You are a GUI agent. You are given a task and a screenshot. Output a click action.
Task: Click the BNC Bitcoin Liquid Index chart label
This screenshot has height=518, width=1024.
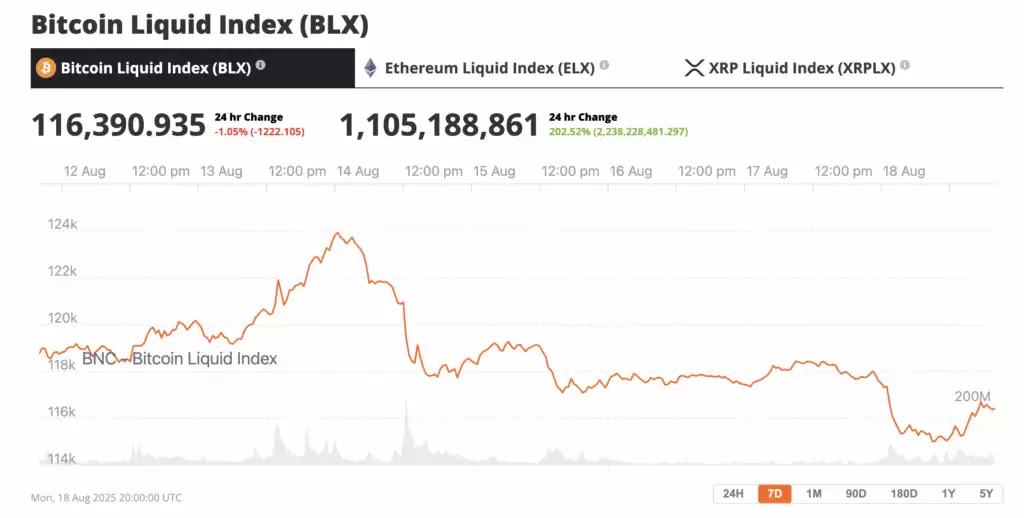click(180, 358)
